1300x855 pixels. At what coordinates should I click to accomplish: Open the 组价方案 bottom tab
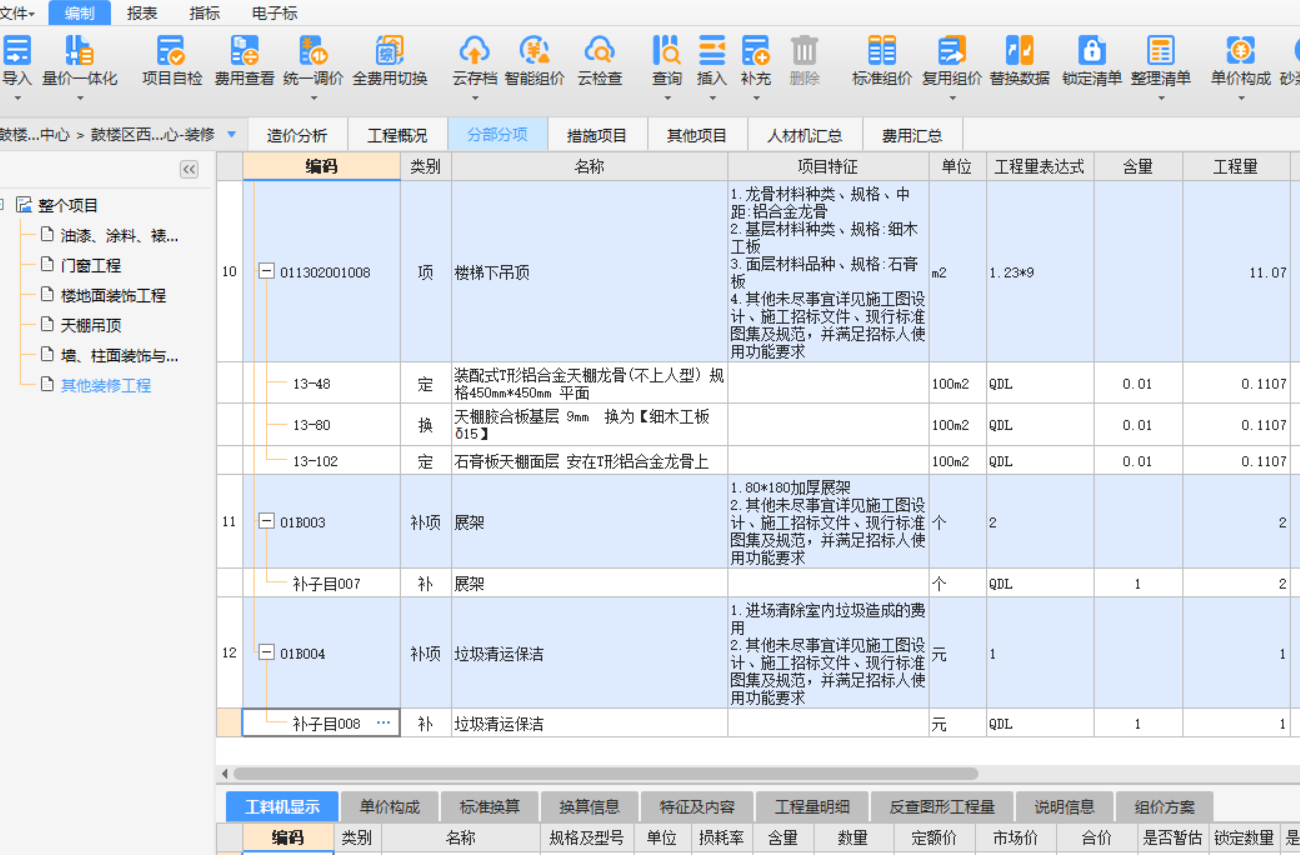point(1164,807)
